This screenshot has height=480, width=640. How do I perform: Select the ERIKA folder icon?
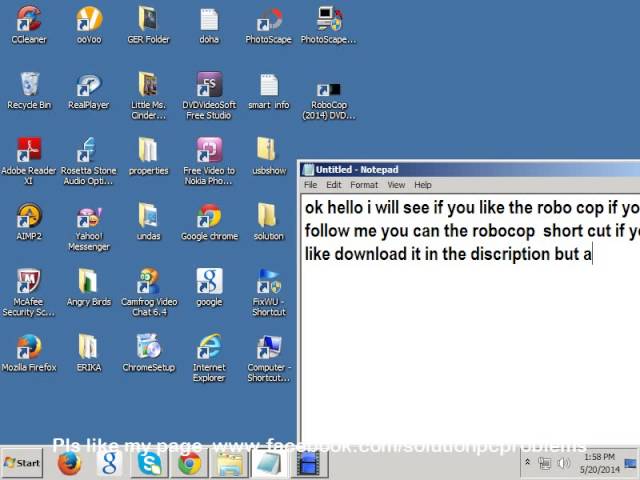pos(89,353)
